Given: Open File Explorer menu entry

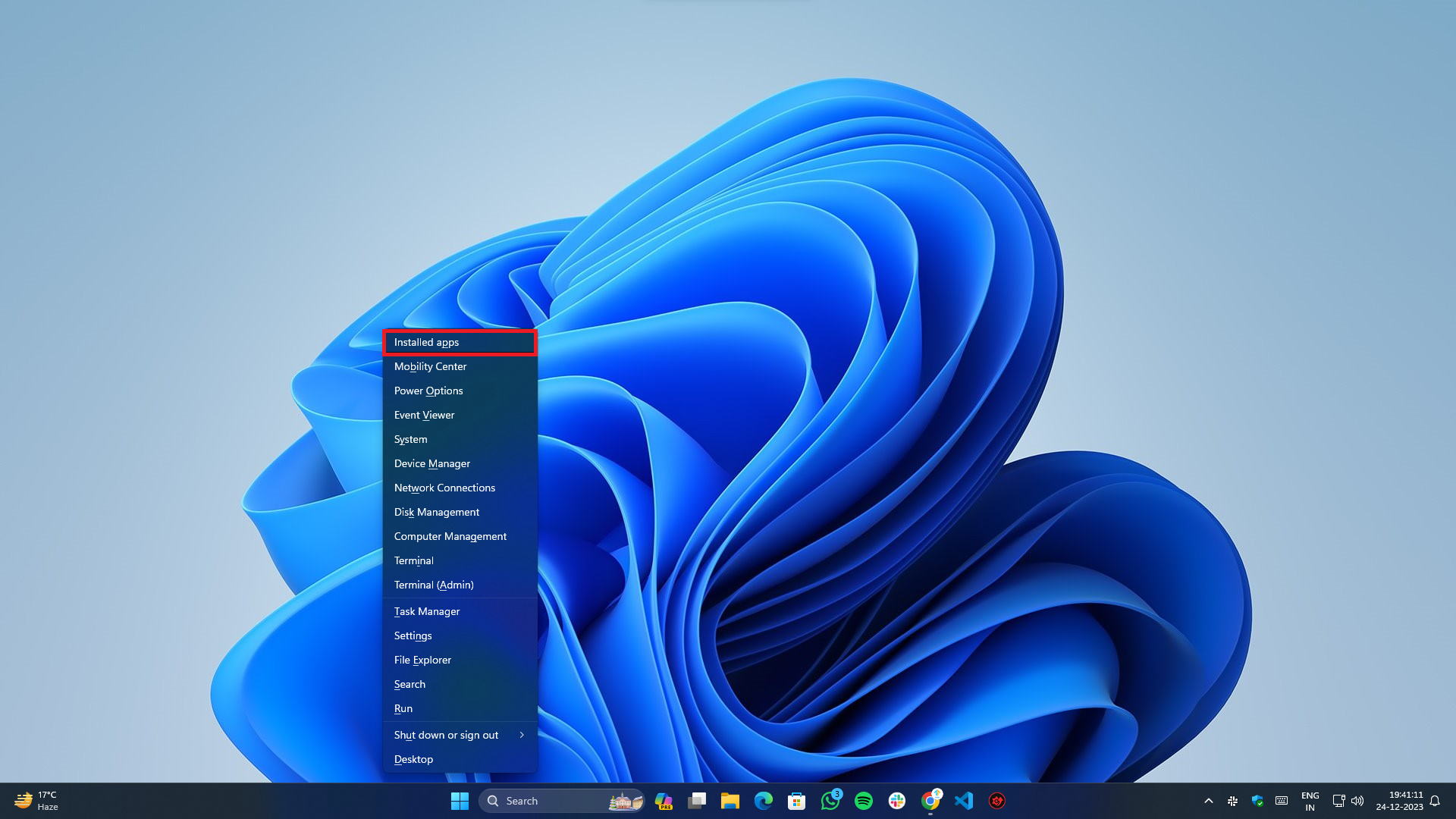Looking at the screenshot, I should point(460,660).
